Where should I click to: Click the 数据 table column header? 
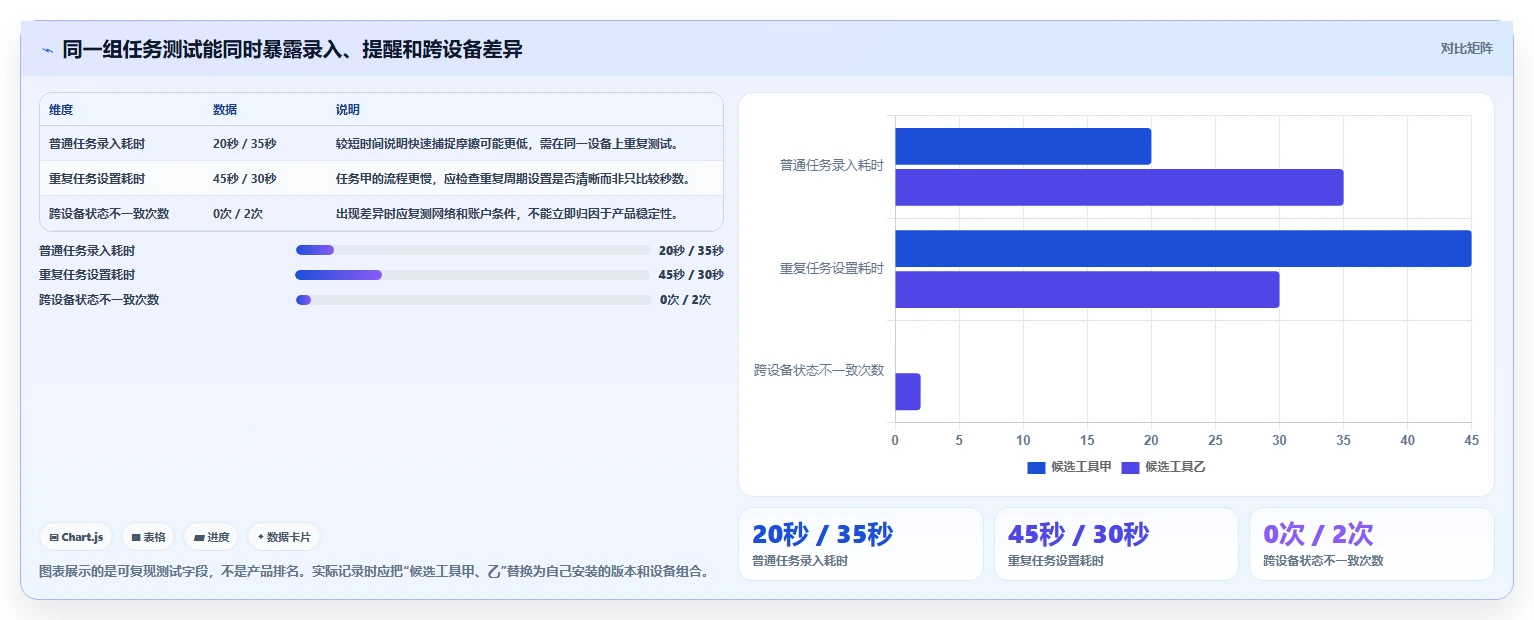[225, 110]
